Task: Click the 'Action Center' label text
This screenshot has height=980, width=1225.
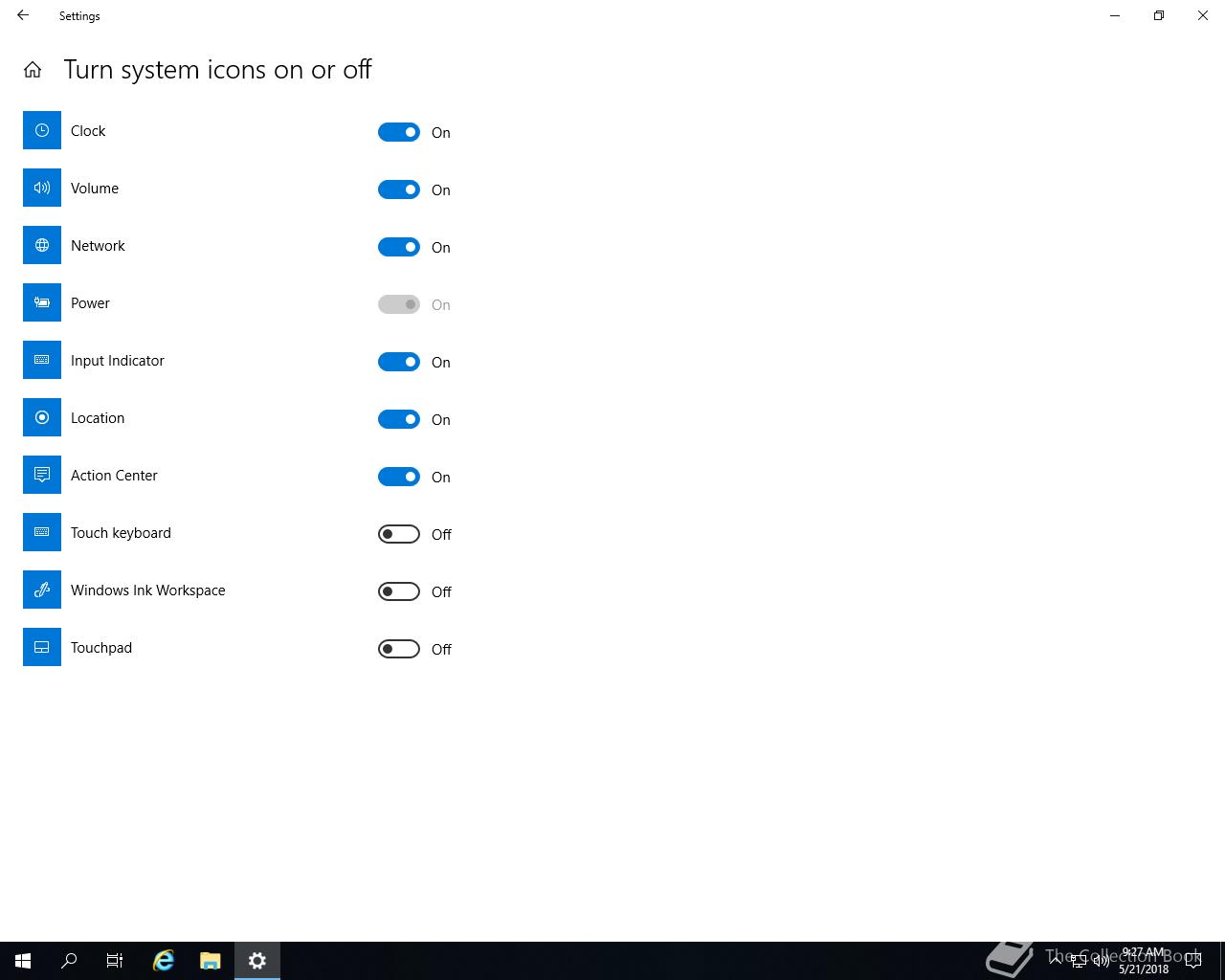Action: coord(114,476)
